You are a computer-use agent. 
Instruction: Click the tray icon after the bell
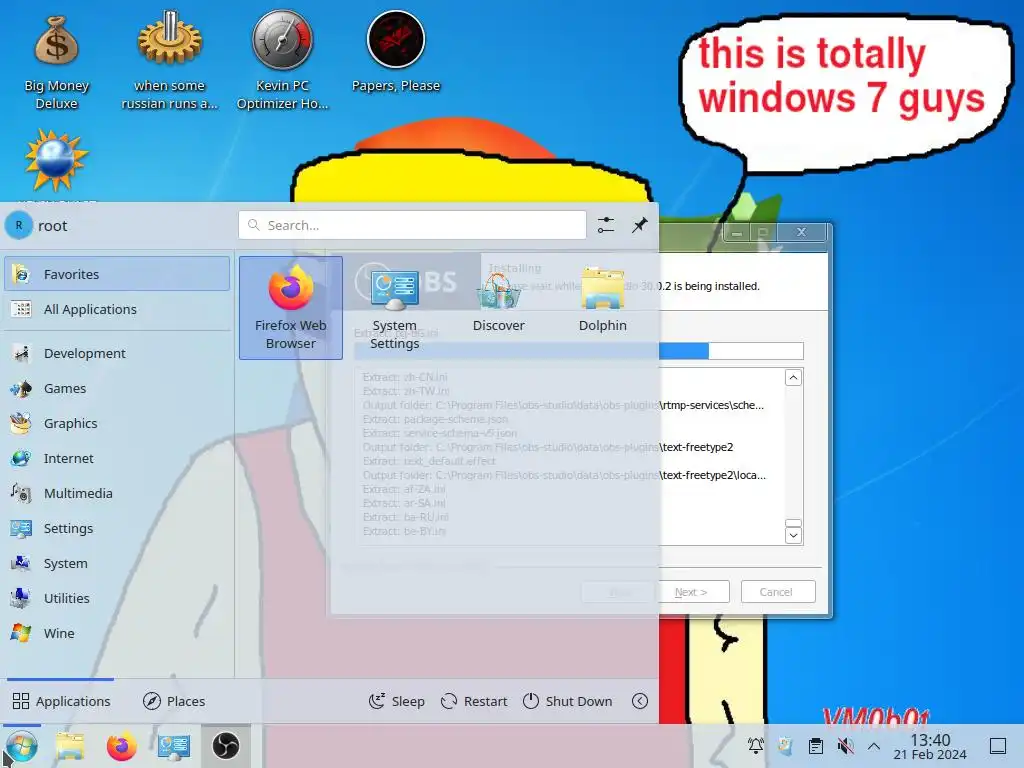point(786,746)
